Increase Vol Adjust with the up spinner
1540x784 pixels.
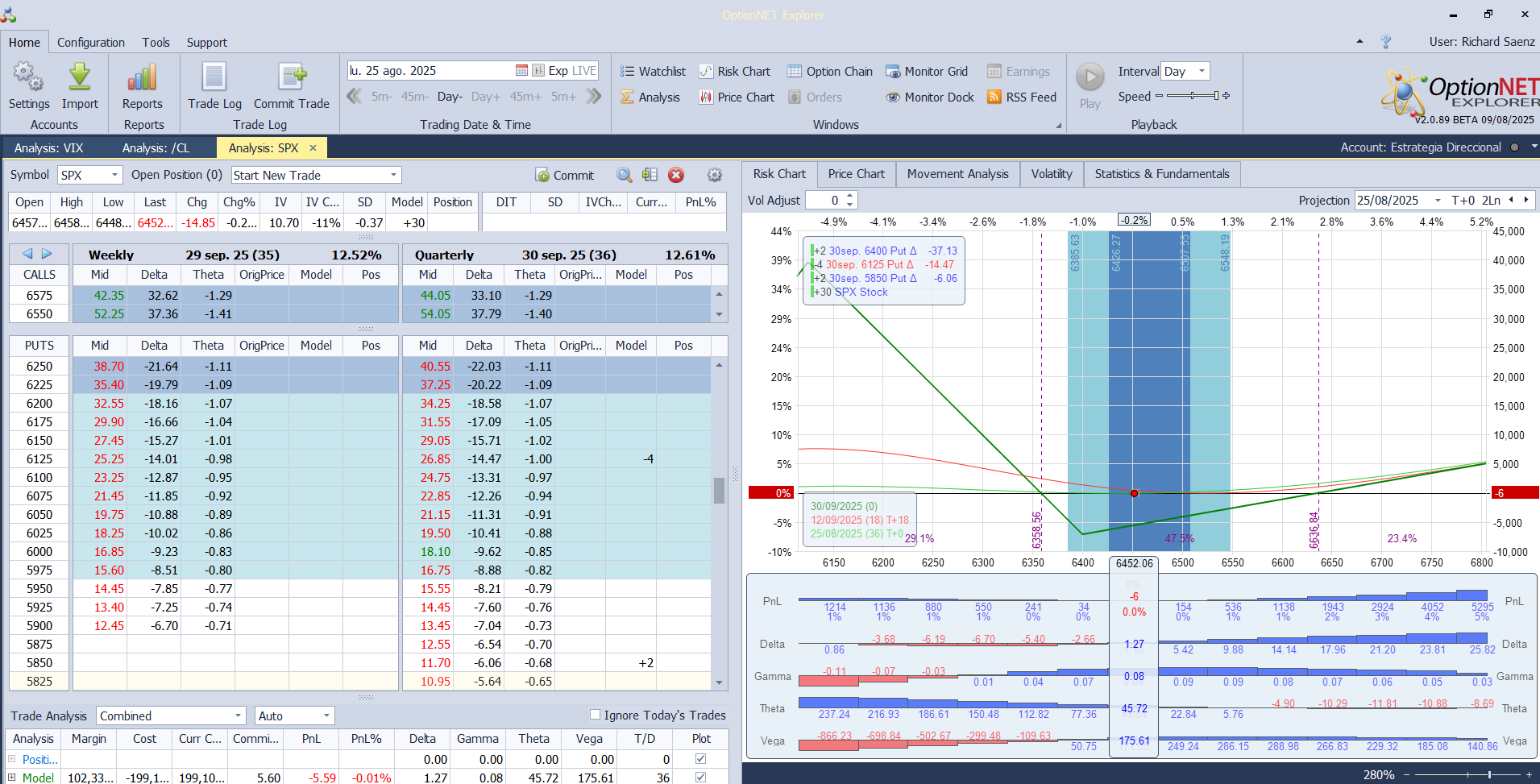click(x=850, y=196)
